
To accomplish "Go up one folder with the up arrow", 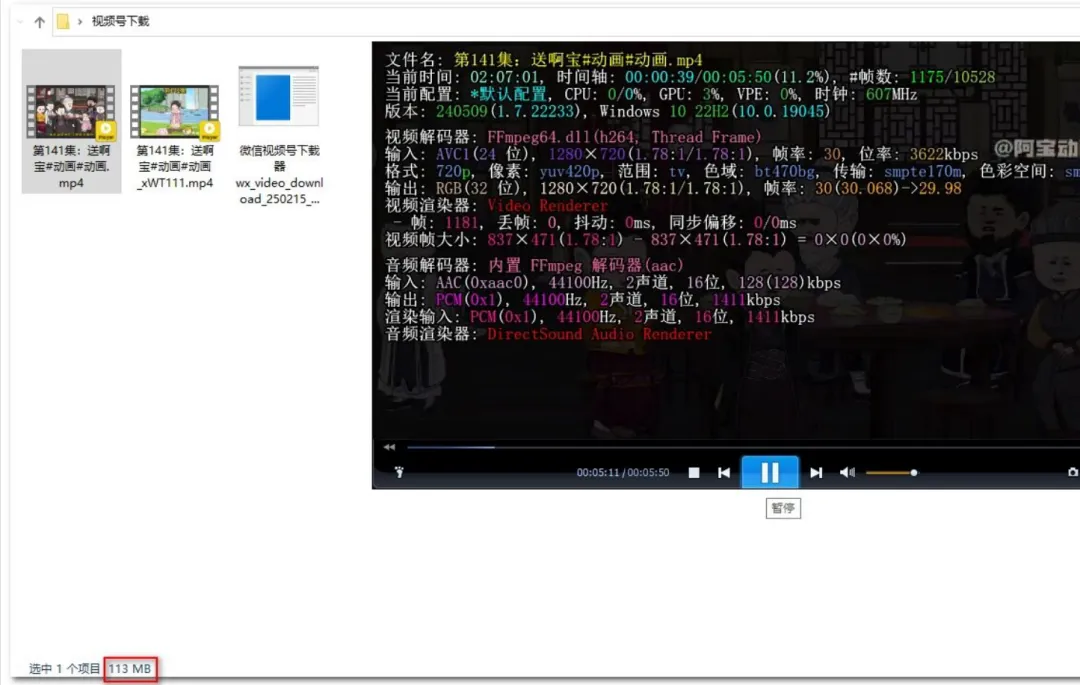I will 39,22.
